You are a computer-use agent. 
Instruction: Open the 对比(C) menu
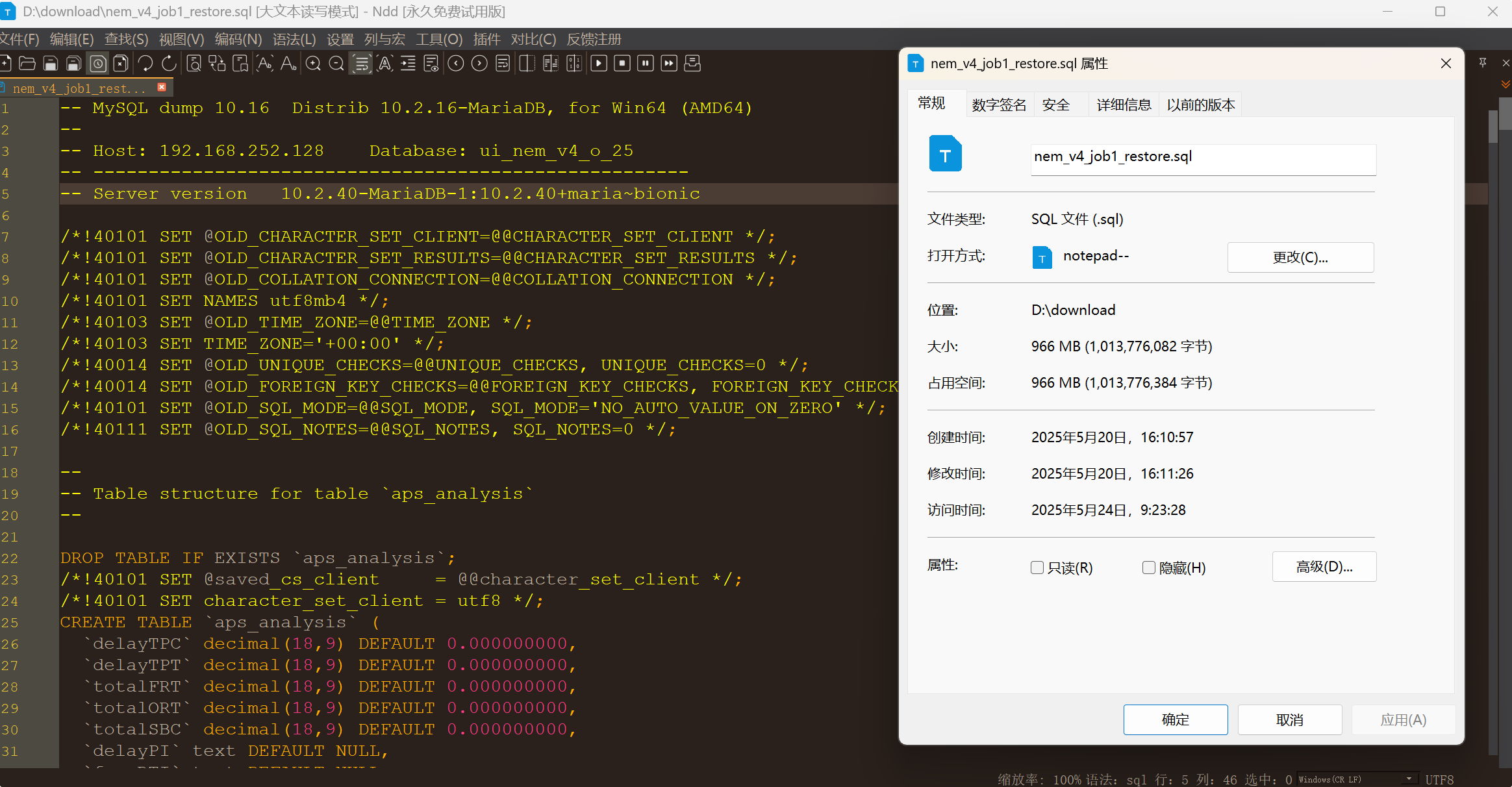coord(533,39)
